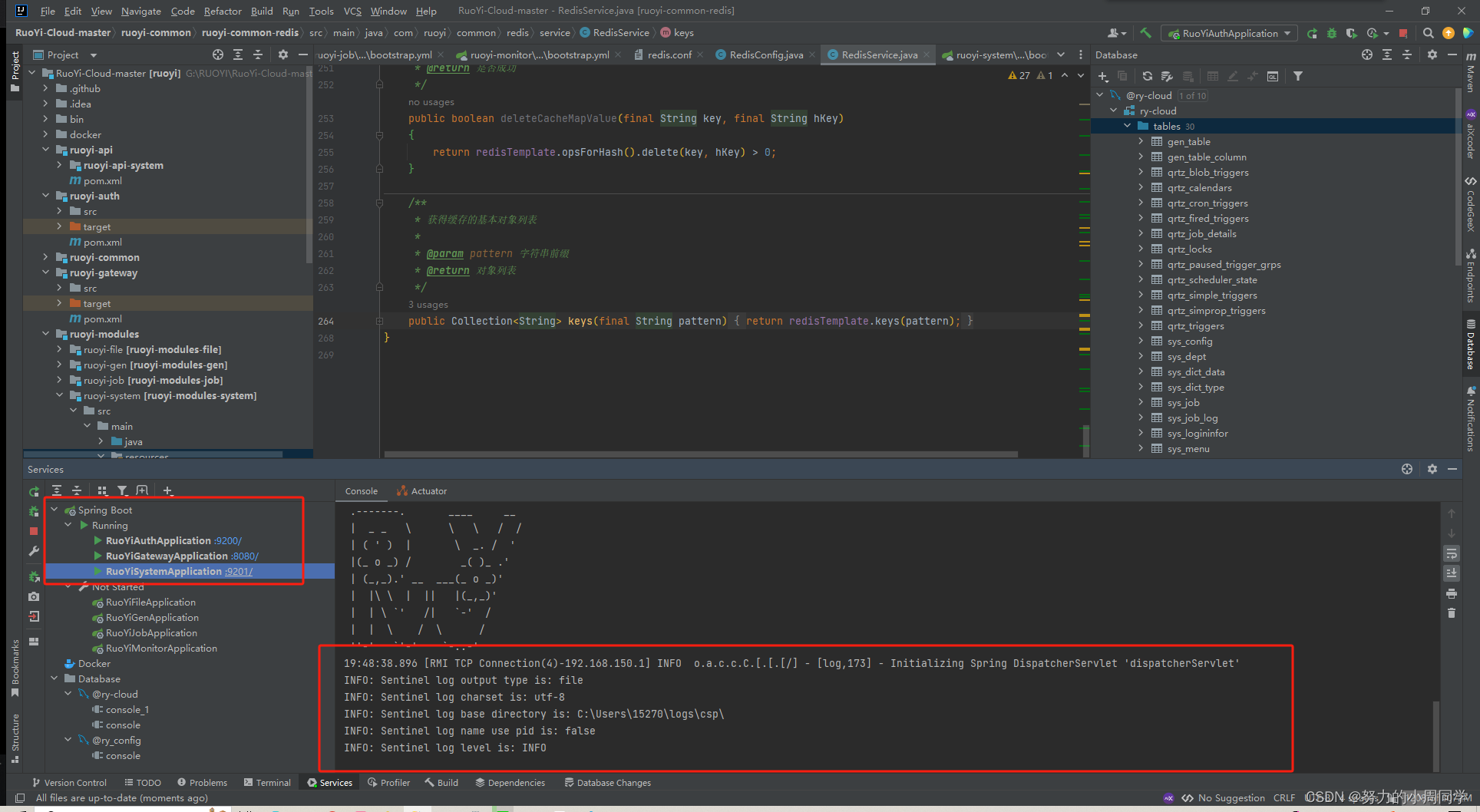Switch to RedisConfig.java editor tab
This screenshot has height=812, width=1480.
(765, 54)
